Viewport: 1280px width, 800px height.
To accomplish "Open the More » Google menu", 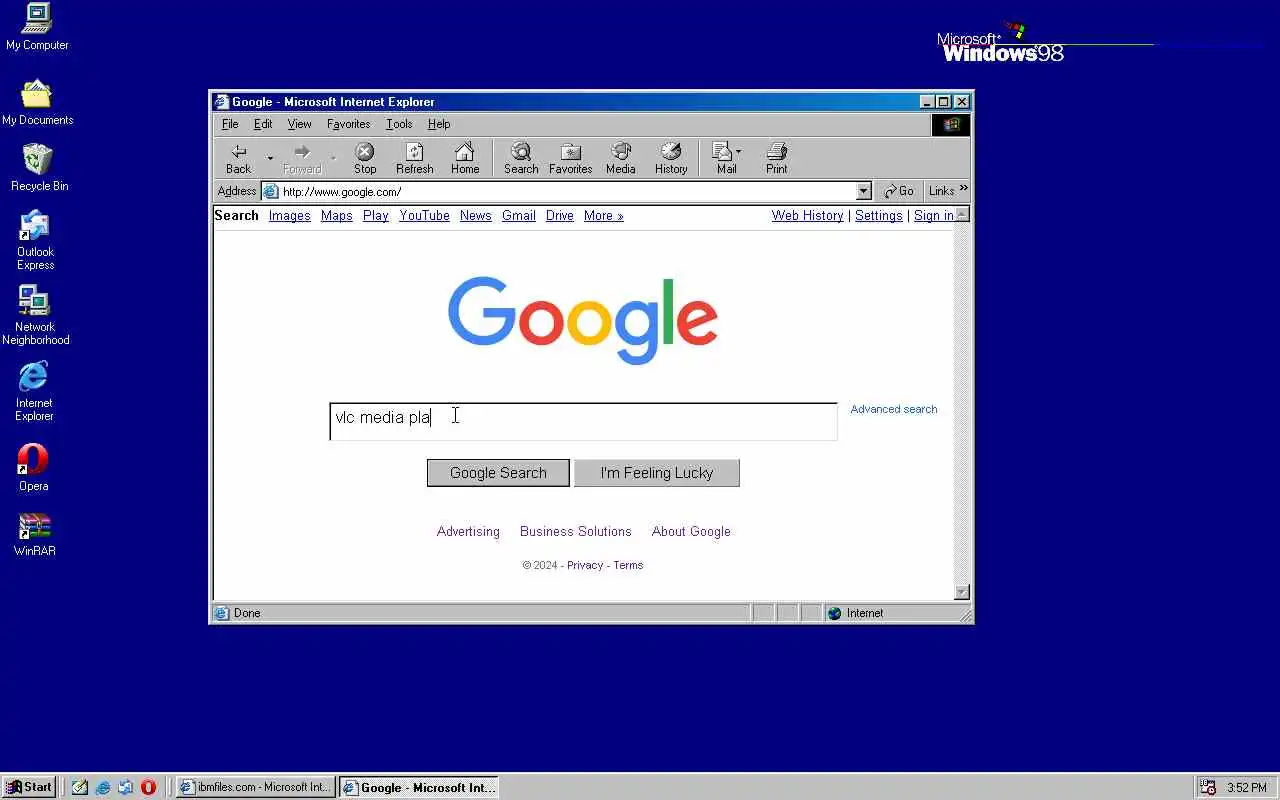I will (603, 215).
